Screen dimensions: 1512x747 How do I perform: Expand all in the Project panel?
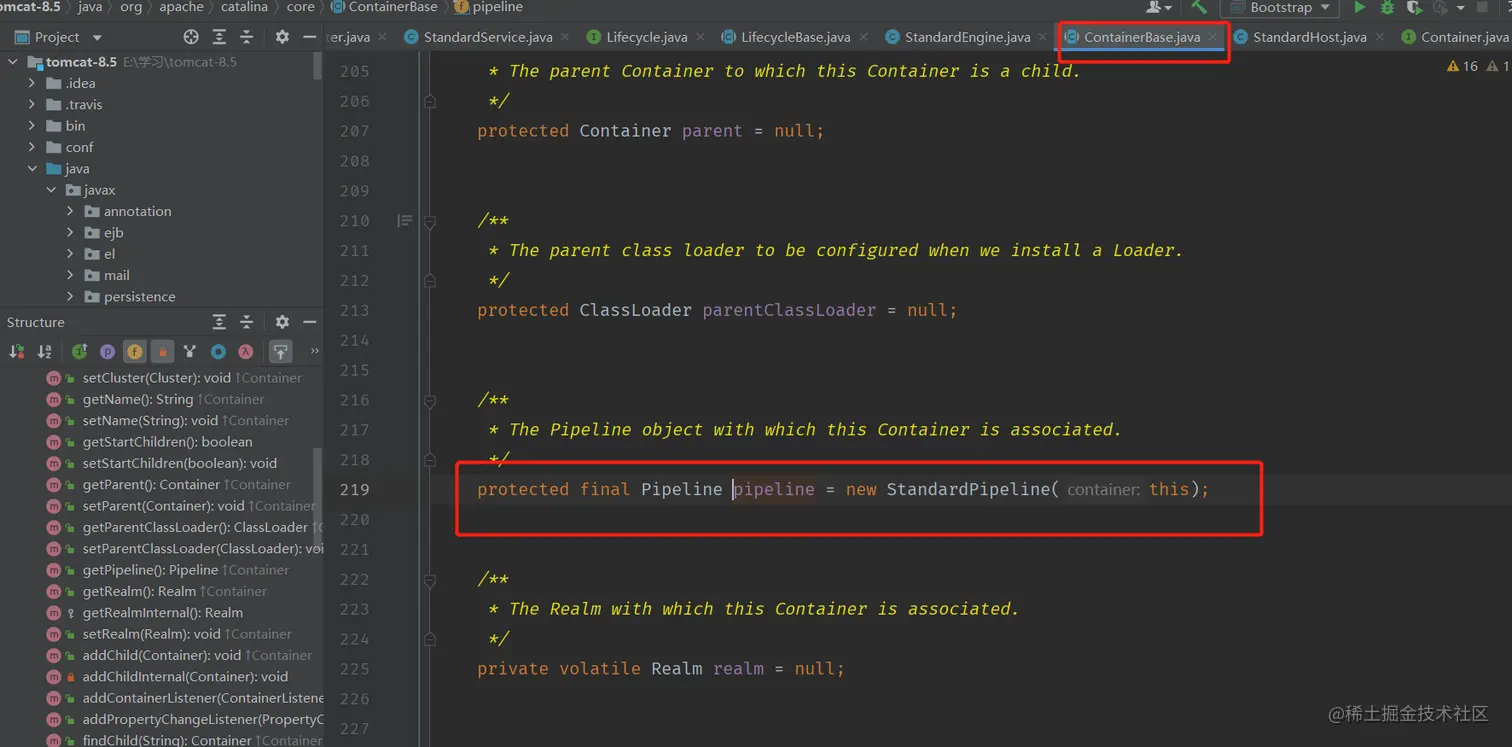tap(219, 37)
